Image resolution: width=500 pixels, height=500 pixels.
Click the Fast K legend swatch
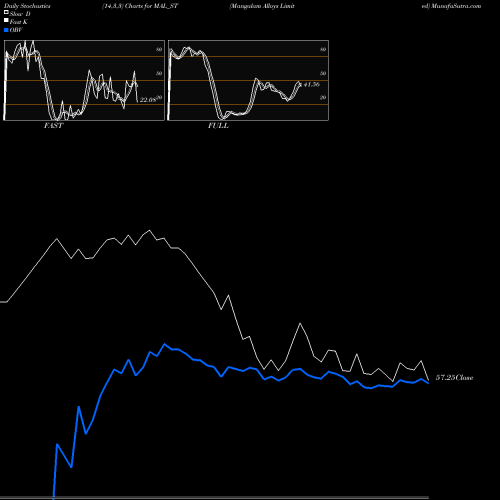pos(6,20)
